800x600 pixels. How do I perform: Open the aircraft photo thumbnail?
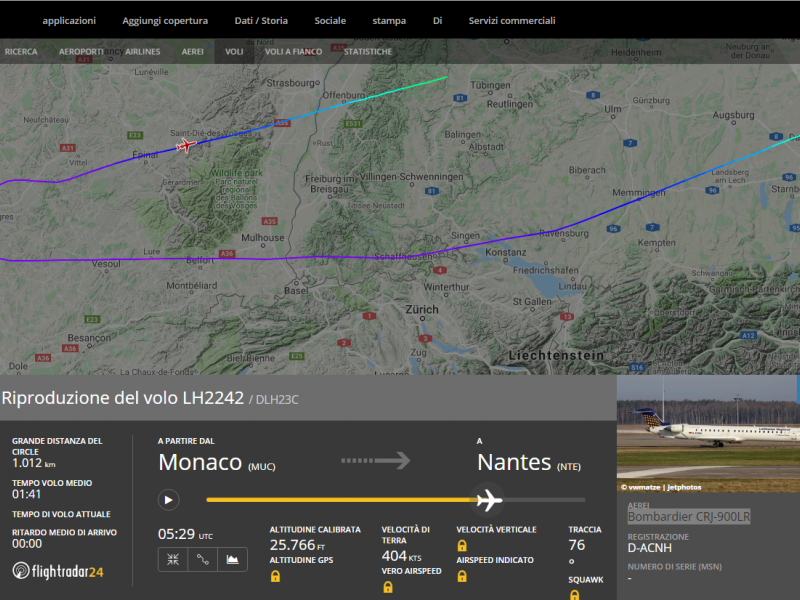click(x=708, y=434)
